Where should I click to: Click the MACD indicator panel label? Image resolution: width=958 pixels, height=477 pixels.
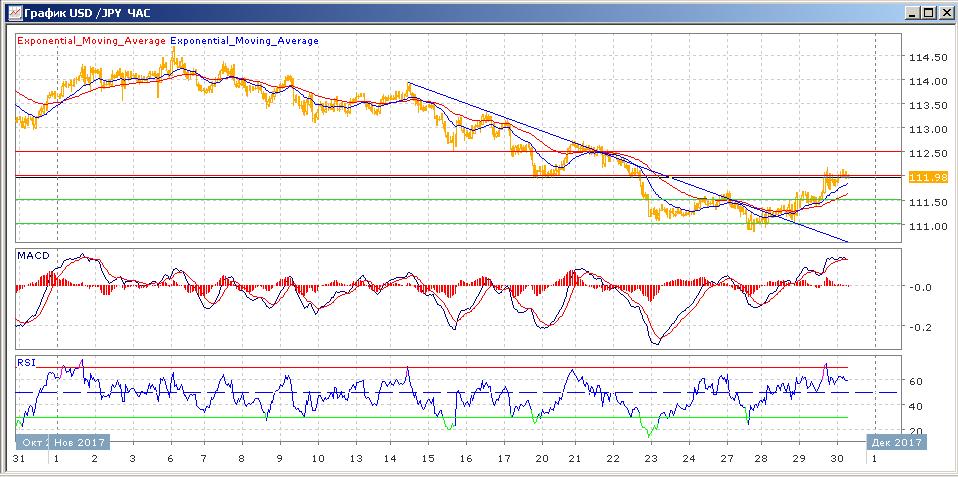click(33, 256)
